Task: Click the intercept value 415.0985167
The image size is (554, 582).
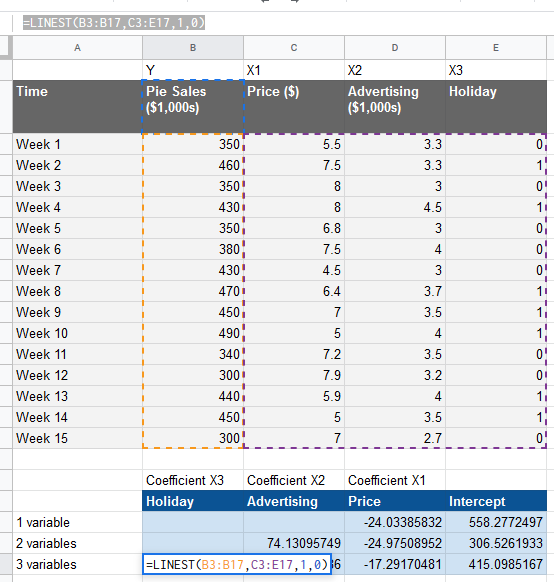Action: tap(496, 565)
